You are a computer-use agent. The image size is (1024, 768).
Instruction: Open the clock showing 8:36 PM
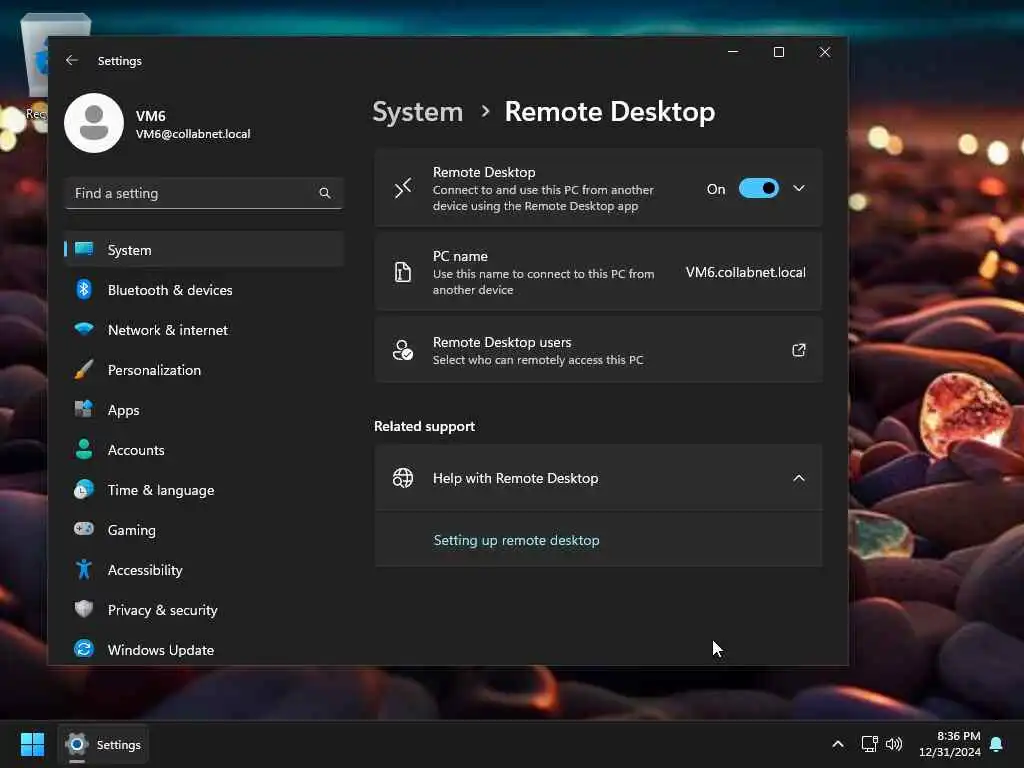[950, 744]
